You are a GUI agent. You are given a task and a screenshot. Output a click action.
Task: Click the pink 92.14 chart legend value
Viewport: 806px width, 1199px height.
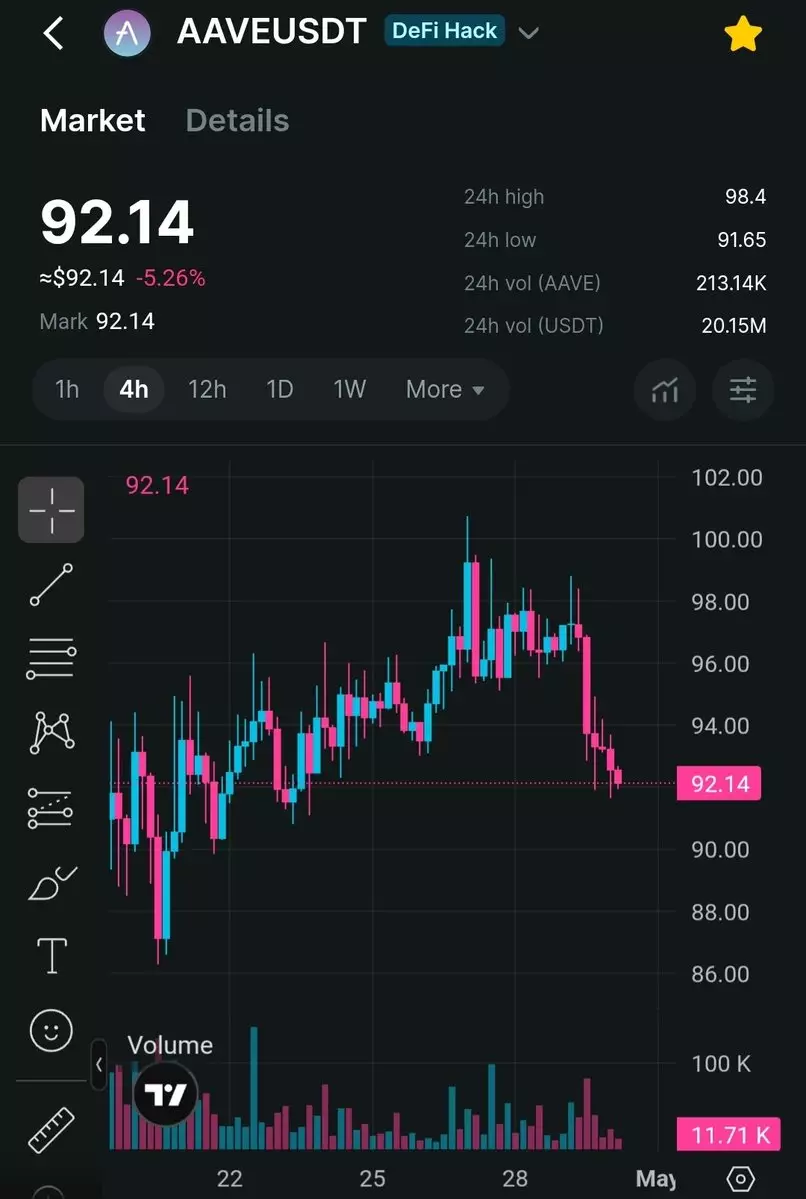coord(157,485)
